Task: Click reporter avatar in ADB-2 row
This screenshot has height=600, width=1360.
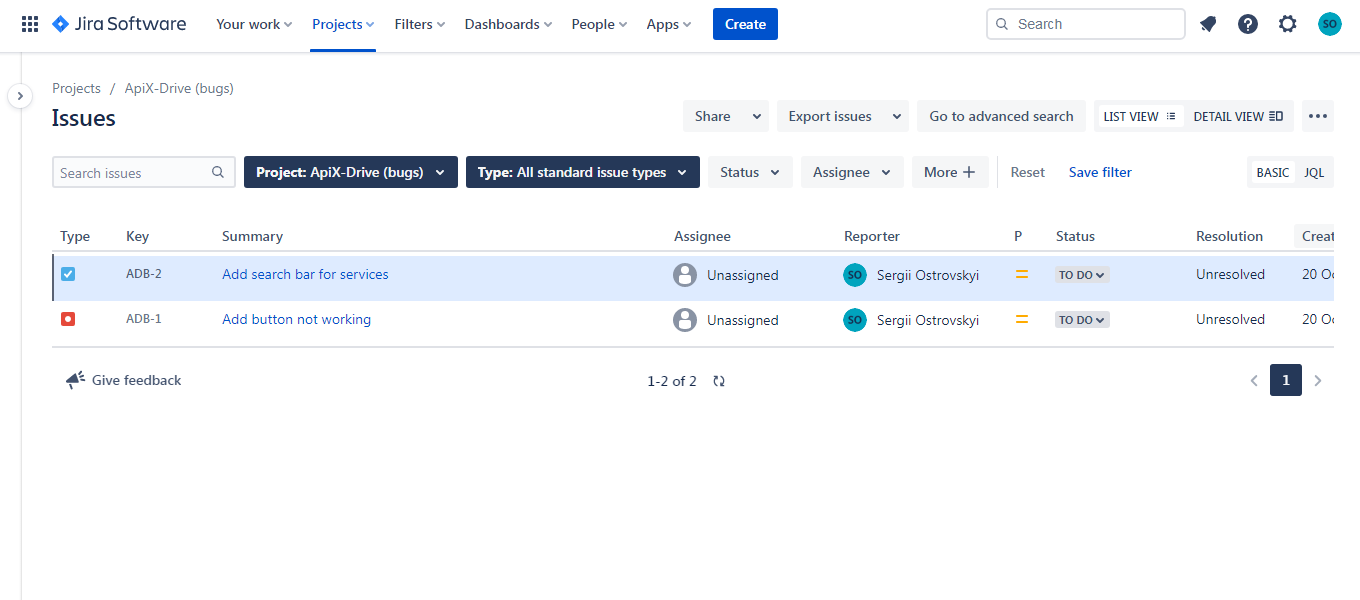Action: [x=855, y=275]
